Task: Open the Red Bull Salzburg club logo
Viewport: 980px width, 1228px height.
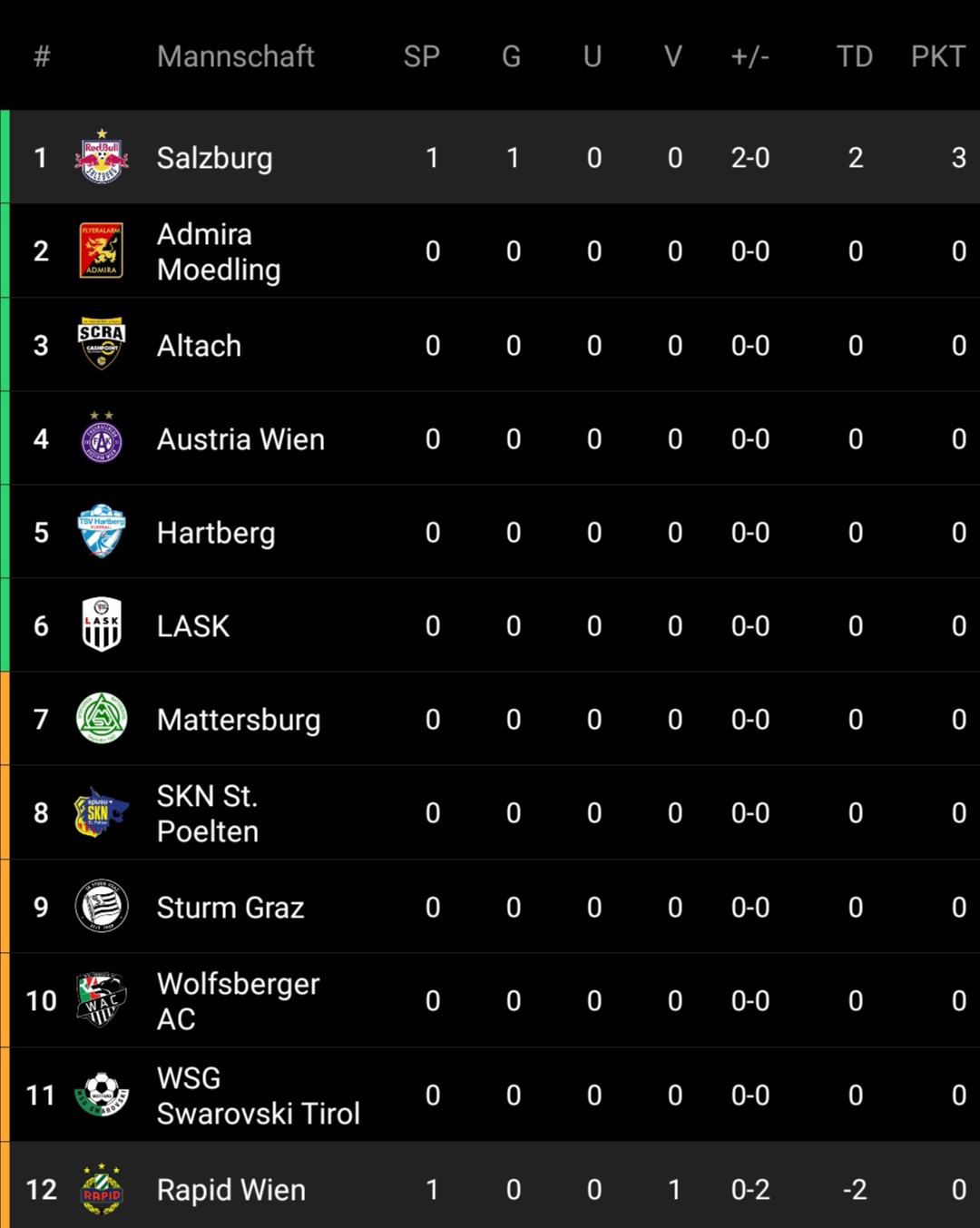Action: tap(102, 158)
